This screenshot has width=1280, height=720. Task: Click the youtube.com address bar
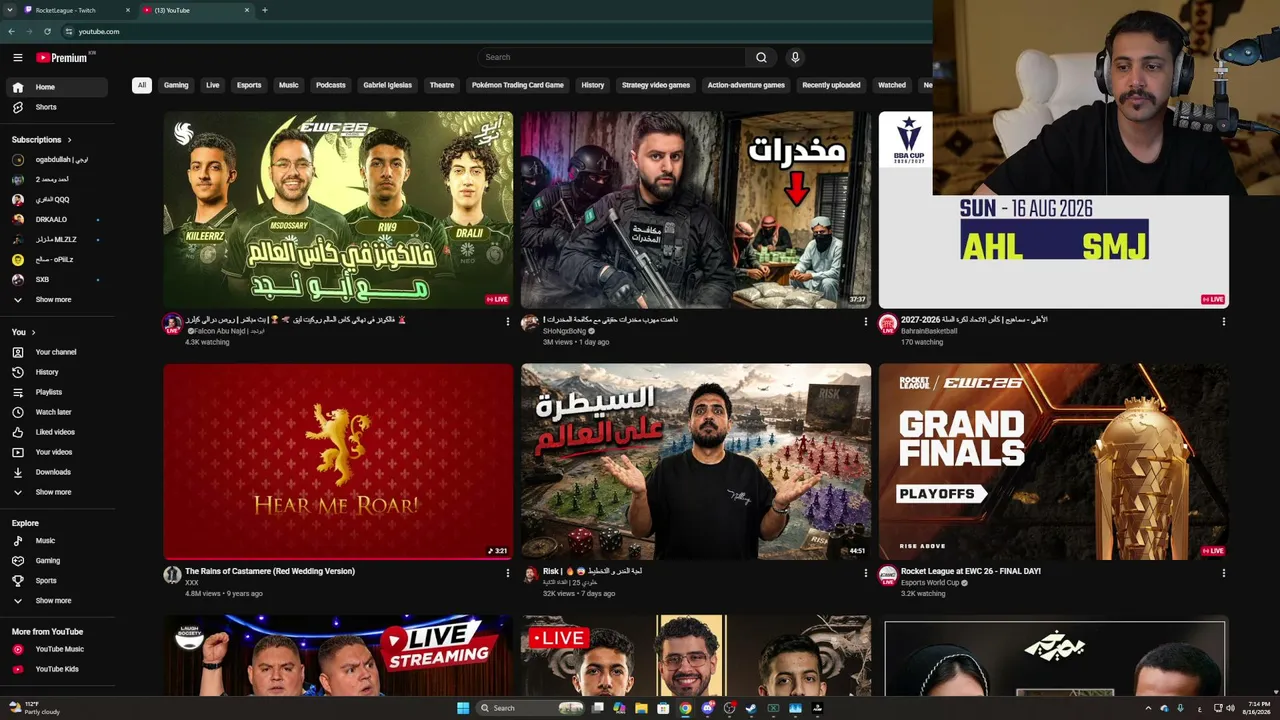[99, 31]
